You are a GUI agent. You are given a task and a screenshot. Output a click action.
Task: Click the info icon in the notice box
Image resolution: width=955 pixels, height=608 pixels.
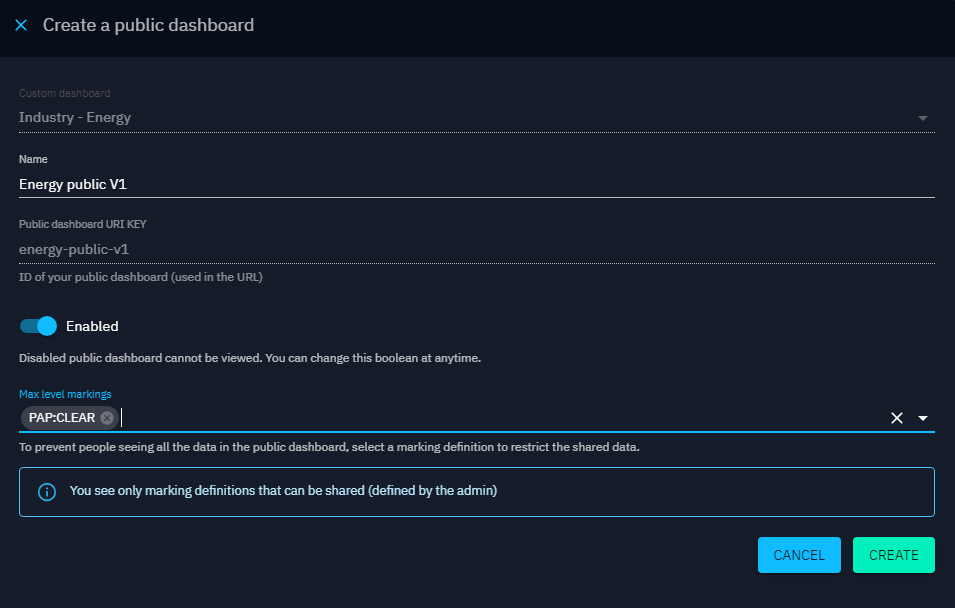pos(46,492)
